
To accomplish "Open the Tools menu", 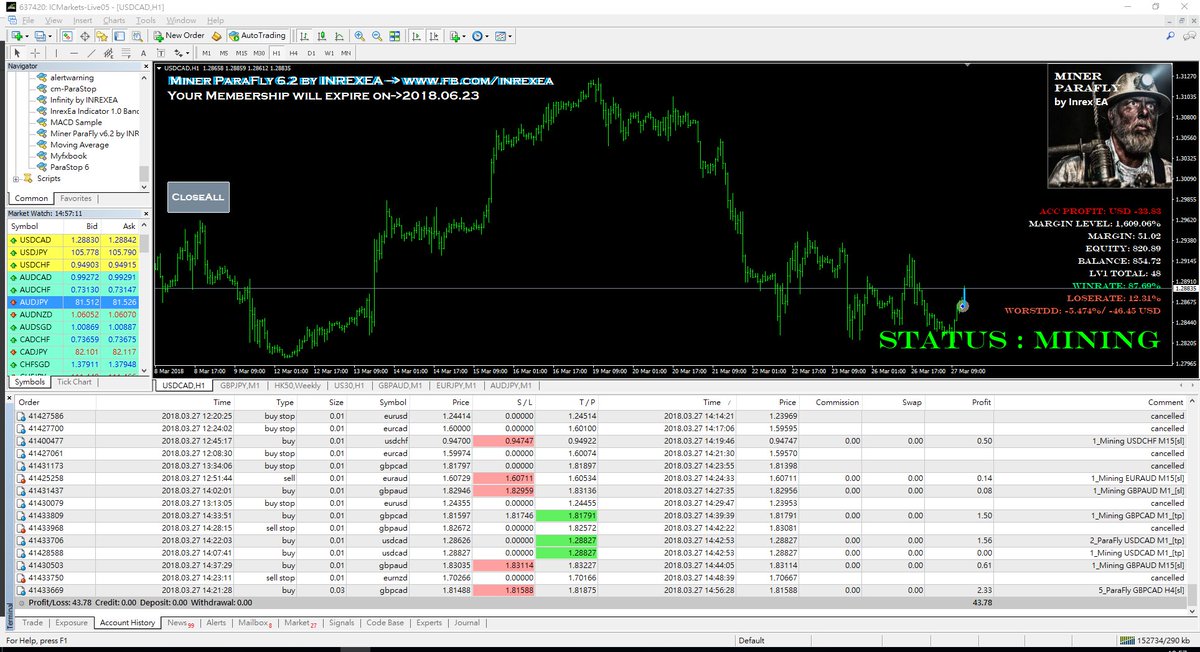I will (146, 20).
